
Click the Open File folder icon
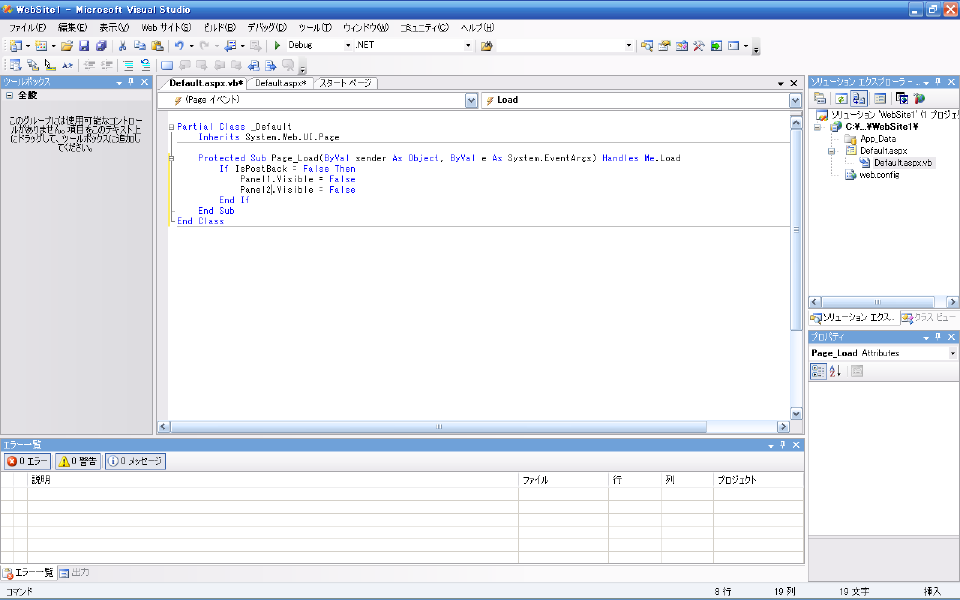67,46
